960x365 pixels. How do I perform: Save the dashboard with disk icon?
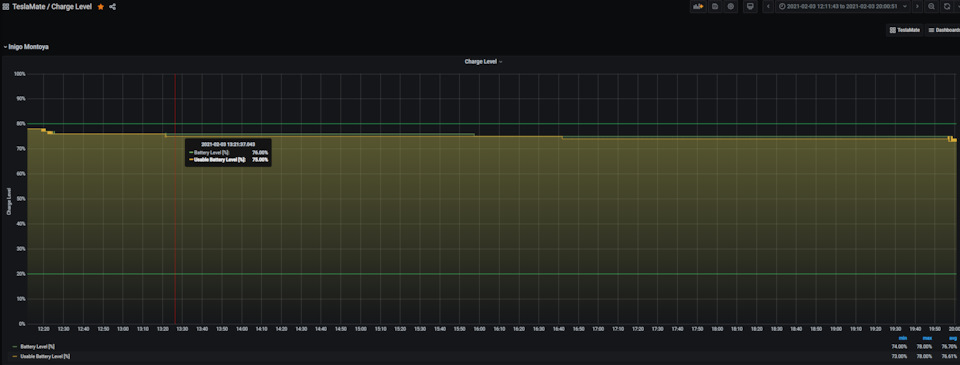pos(714,6)
